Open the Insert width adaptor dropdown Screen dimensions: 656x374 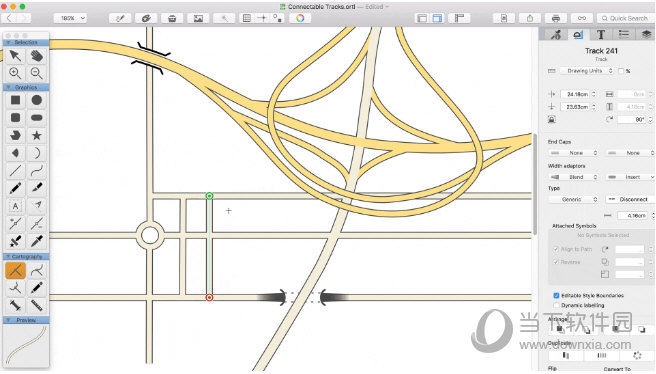click(x=630, y=177)
